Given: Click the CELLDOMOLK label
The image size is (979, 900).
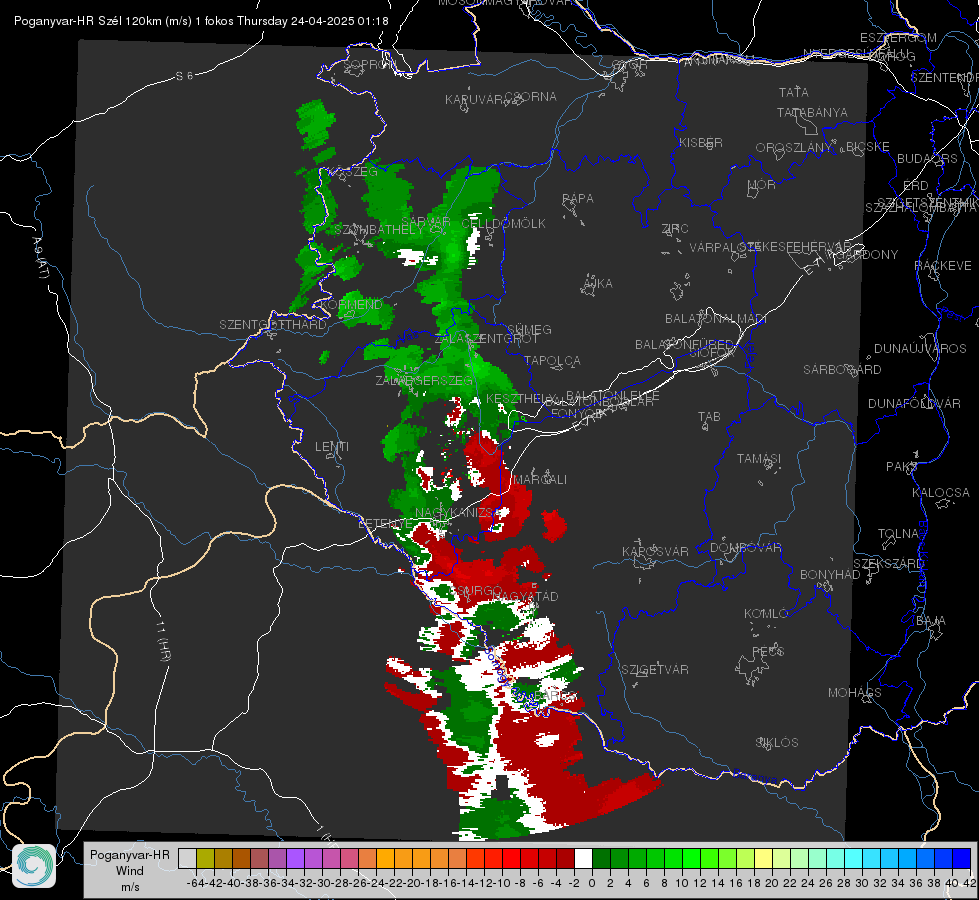Looking at the screenshot, I should (503, 224).
